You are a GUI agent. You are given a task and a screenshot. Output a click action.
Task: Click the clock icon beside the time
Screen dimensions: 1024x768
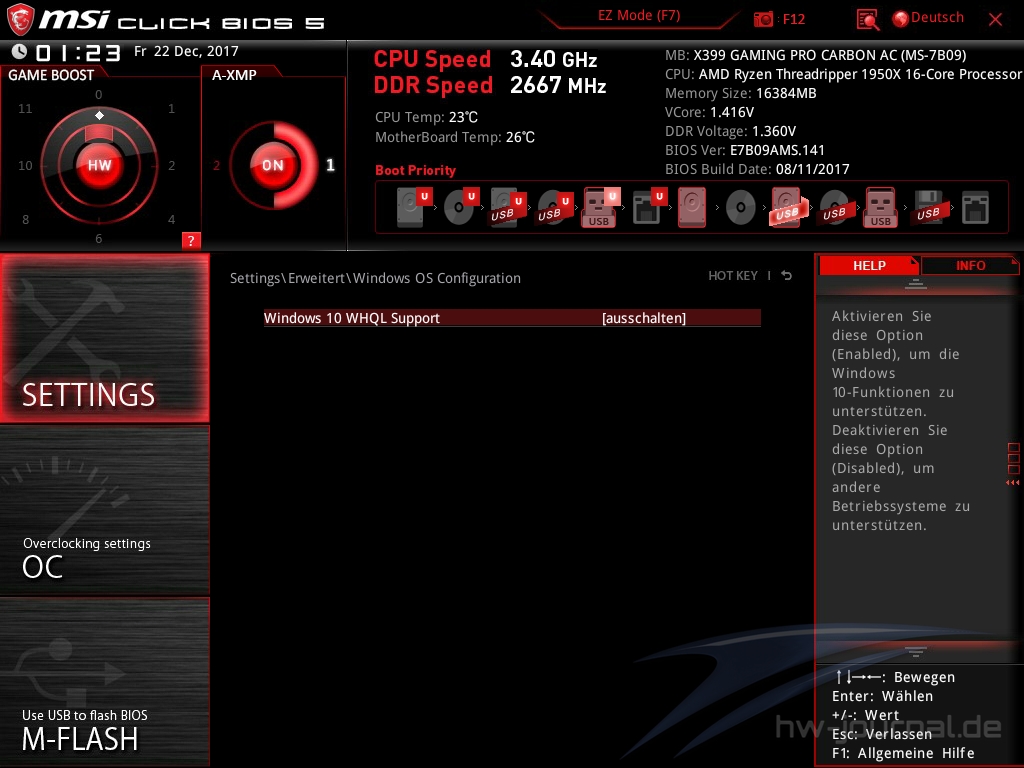point(19,52)
